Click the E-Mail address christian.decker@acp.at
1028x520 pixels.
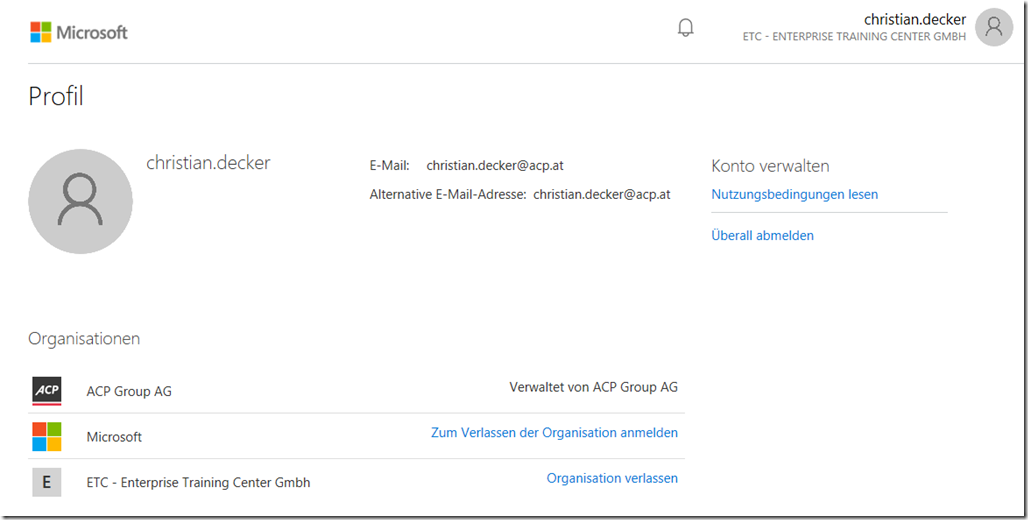(x=495, y=166)
